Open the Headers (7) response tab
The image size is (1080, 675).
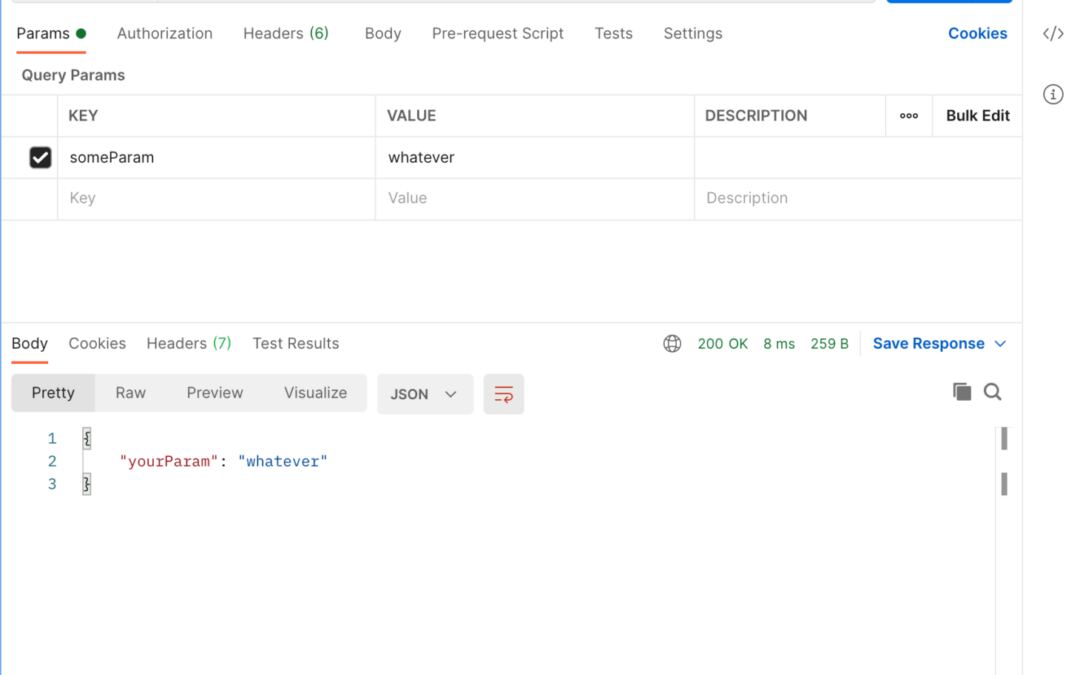pos(188,342)
